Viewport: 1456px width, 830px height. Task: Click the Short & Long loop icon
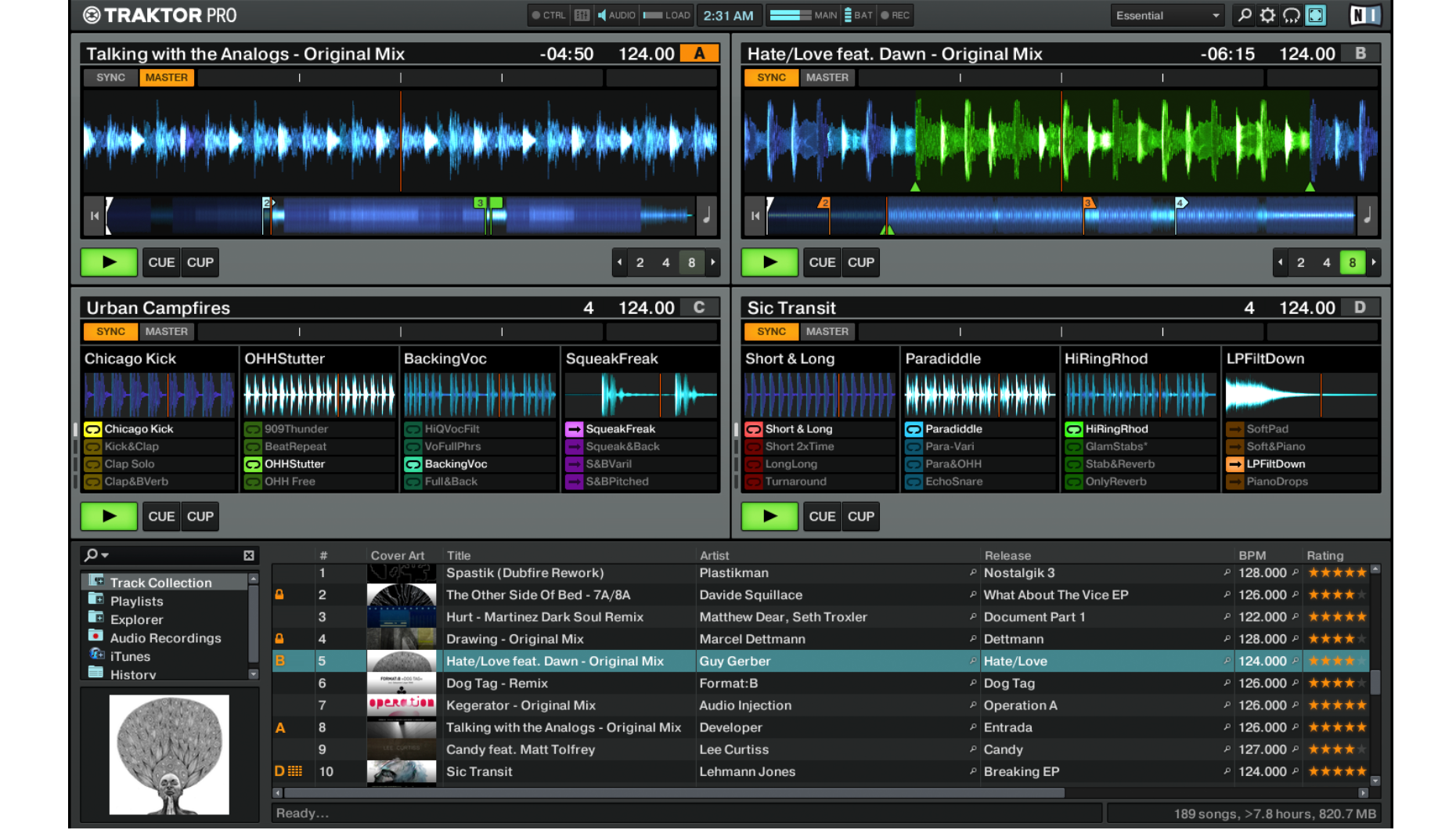753,429
